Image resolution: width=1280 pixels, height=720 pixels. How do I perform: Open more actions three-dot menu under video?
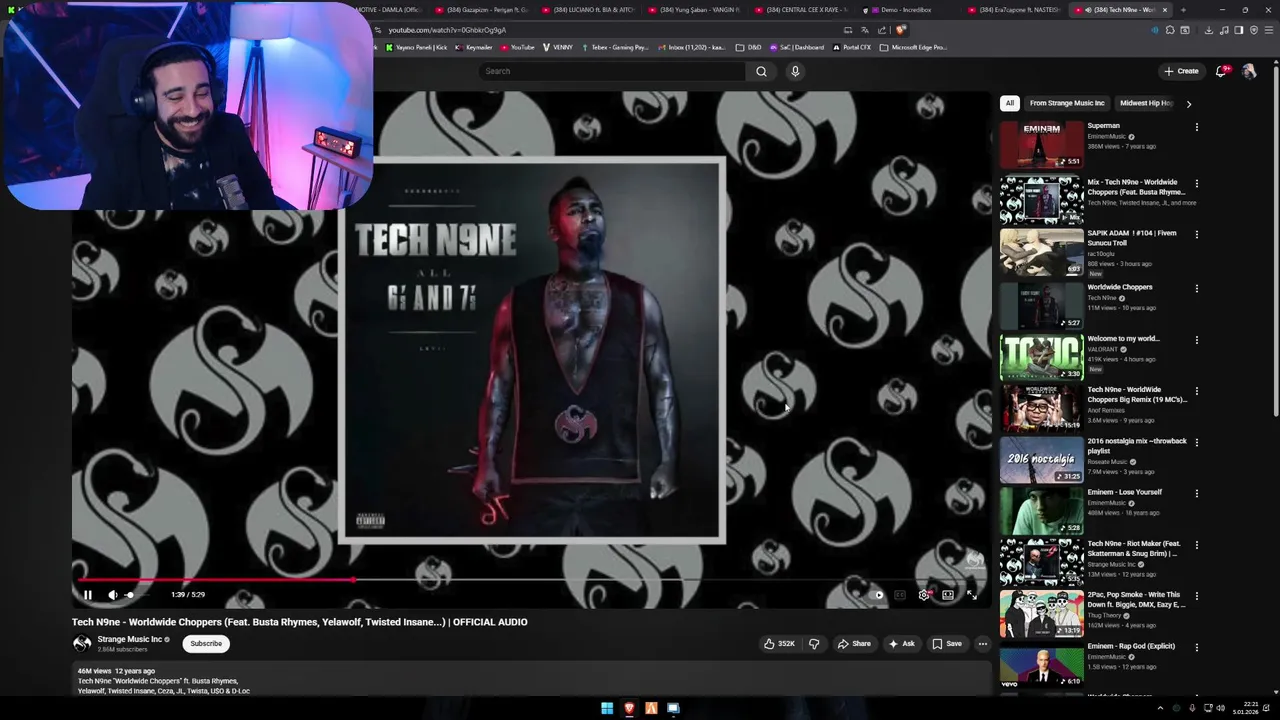pos(983,644)
